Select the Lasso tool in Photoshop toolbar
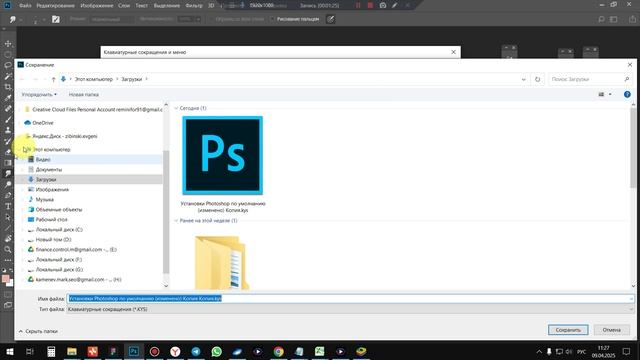 tap(8, 65)
